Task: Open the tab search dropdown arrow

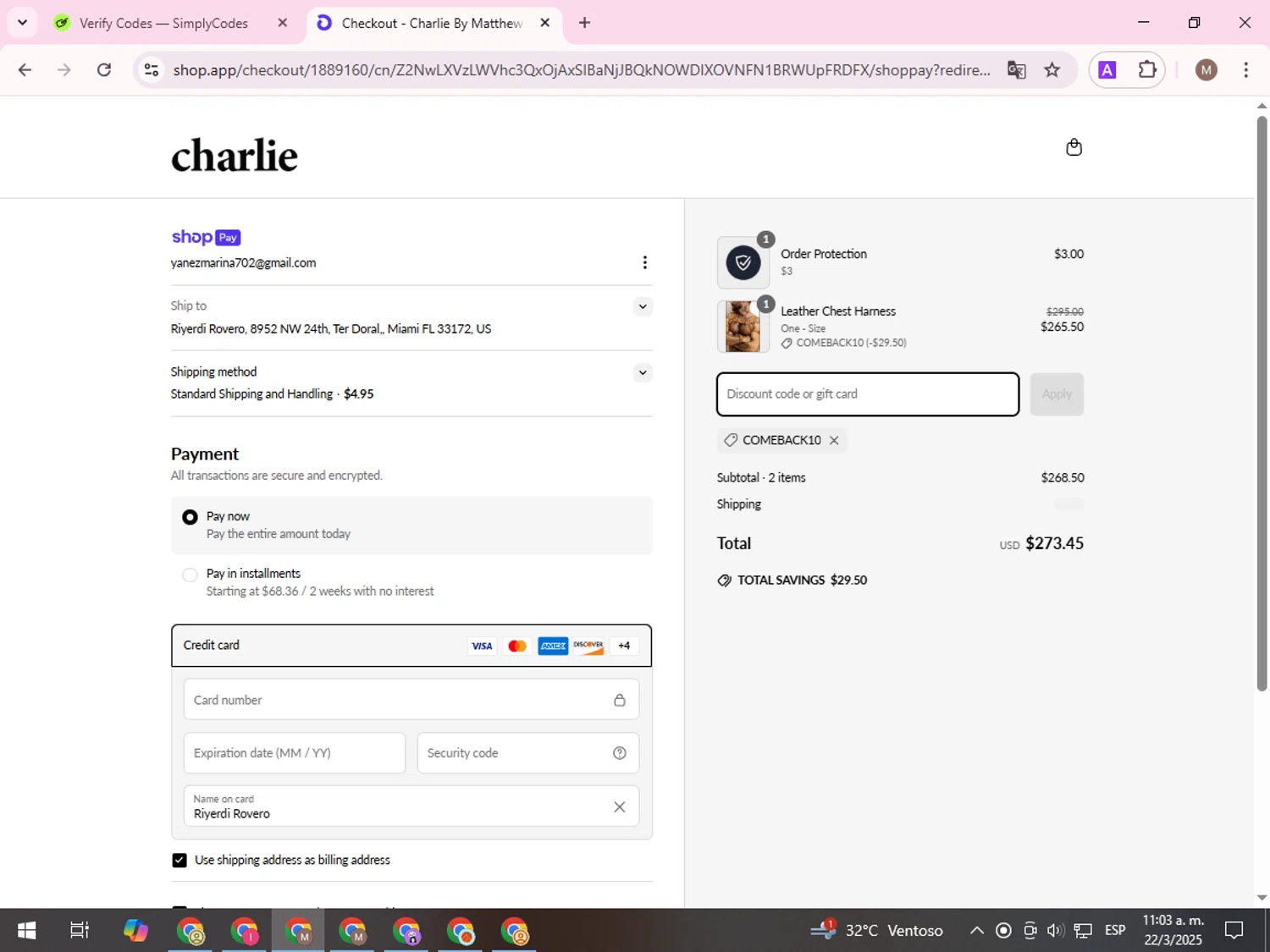Action: pyautogui.click(x=22, y=23)
